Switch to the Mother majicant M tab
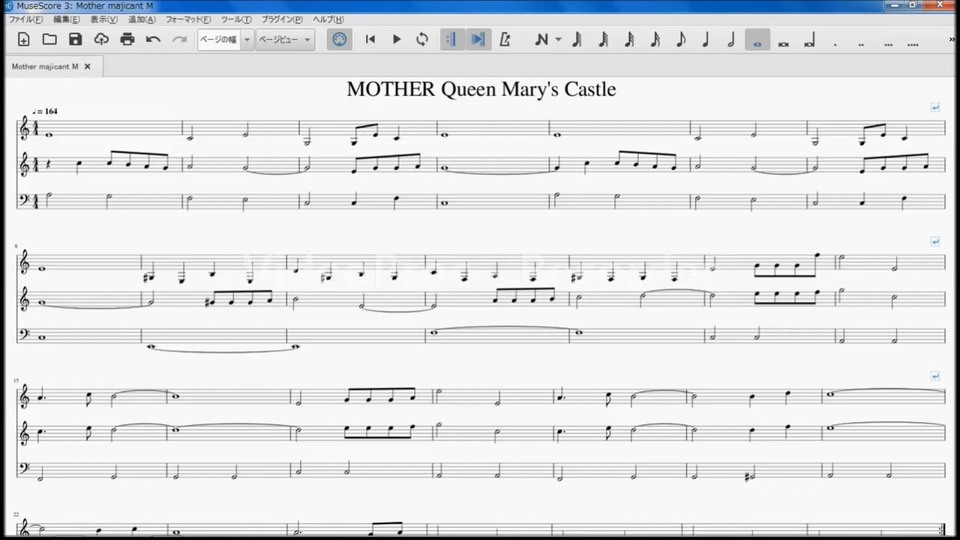The height and width of the screenshot is (540, 960). tap(45, 66)
